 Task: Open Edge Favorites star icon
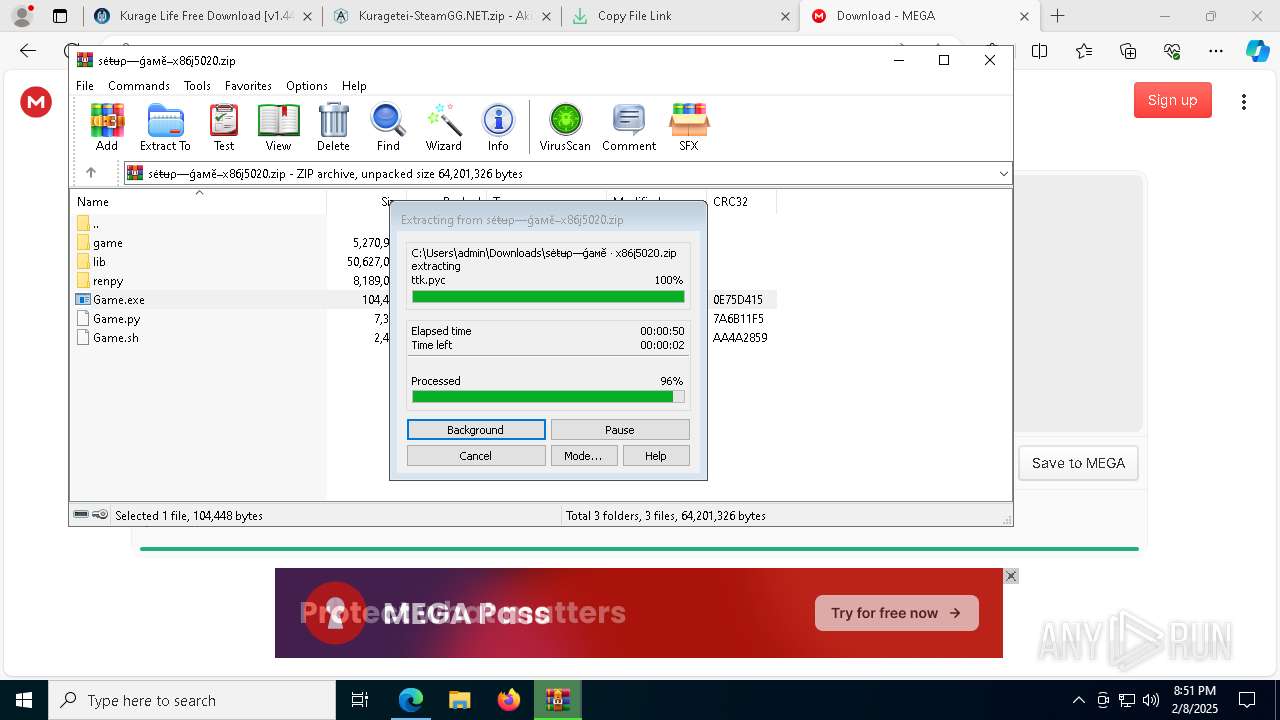point(1084,51)
